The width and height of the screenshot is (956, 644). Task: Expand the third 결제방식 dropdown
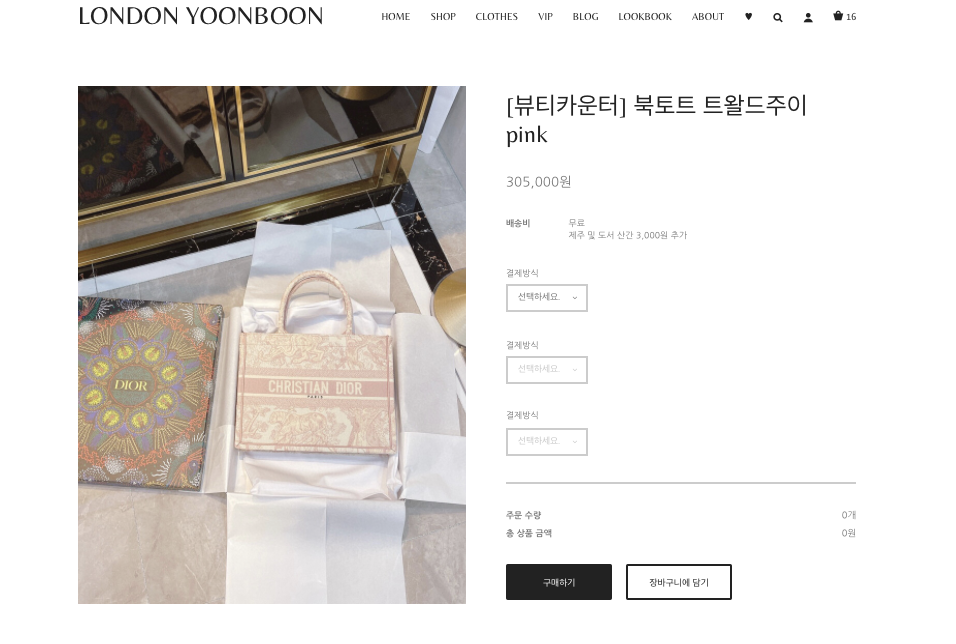tap(547, 442)
